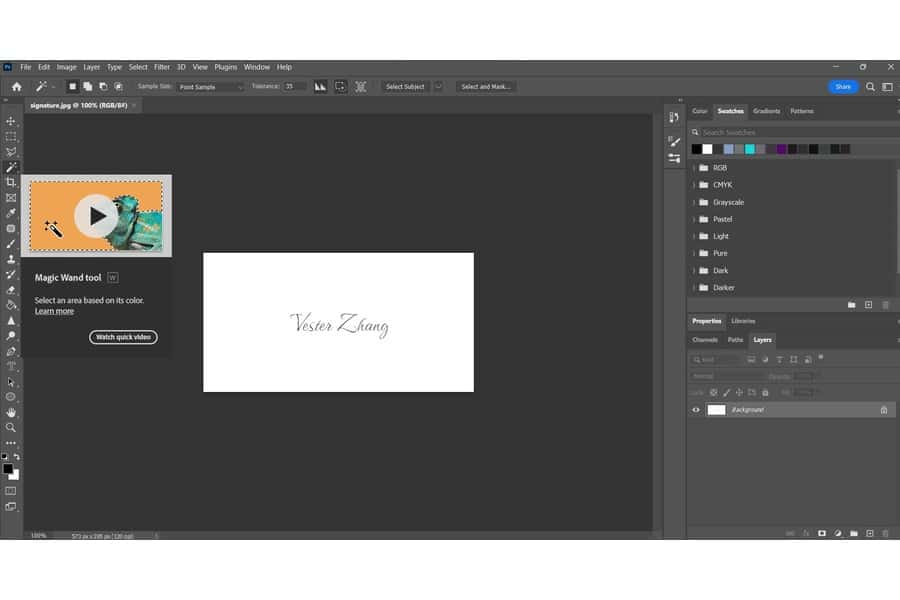Open the search magnifier icon top right

coord(870,87)
